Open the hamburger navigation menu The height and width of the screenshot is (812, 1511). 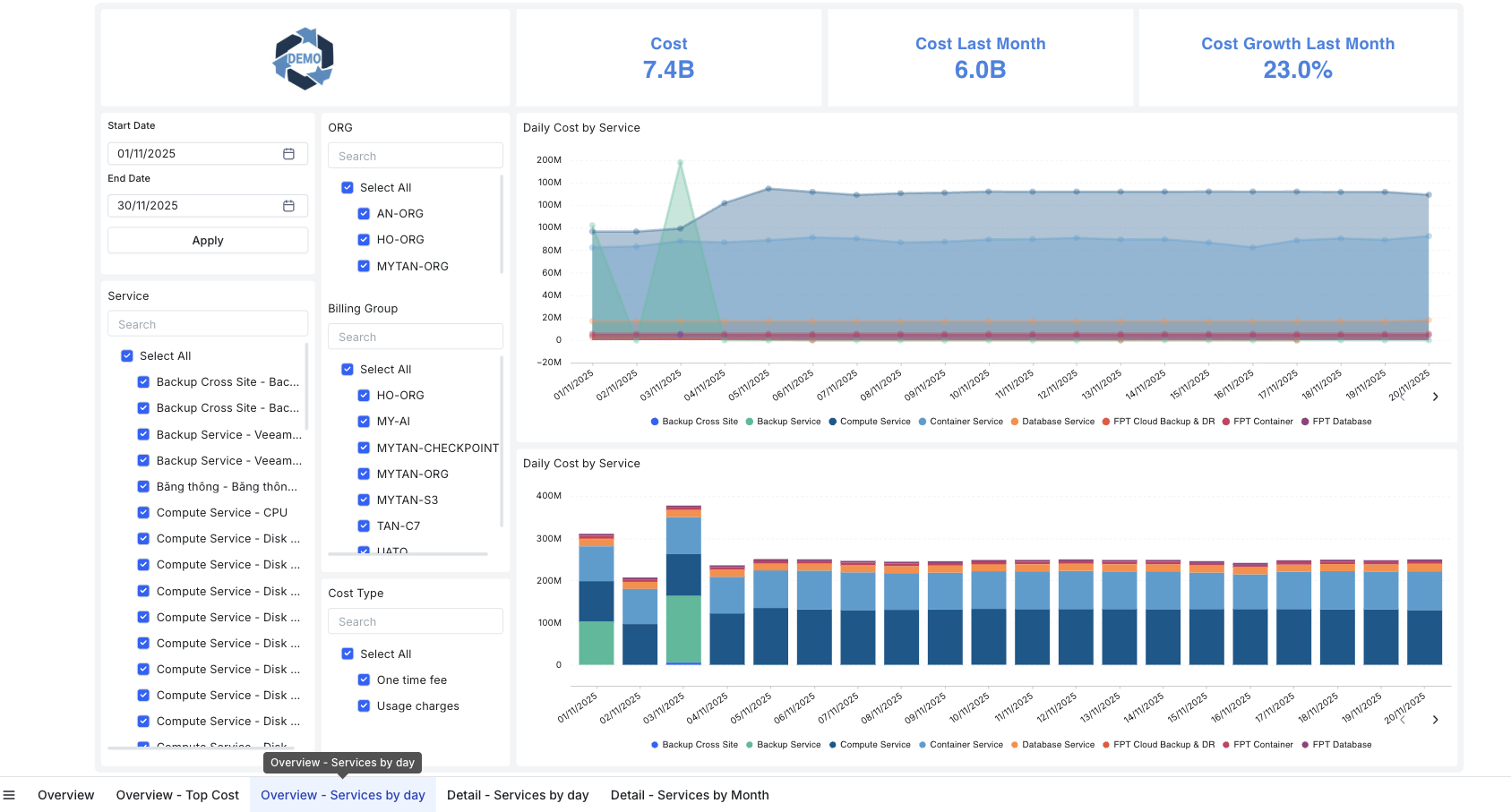(x=10, y=794)
